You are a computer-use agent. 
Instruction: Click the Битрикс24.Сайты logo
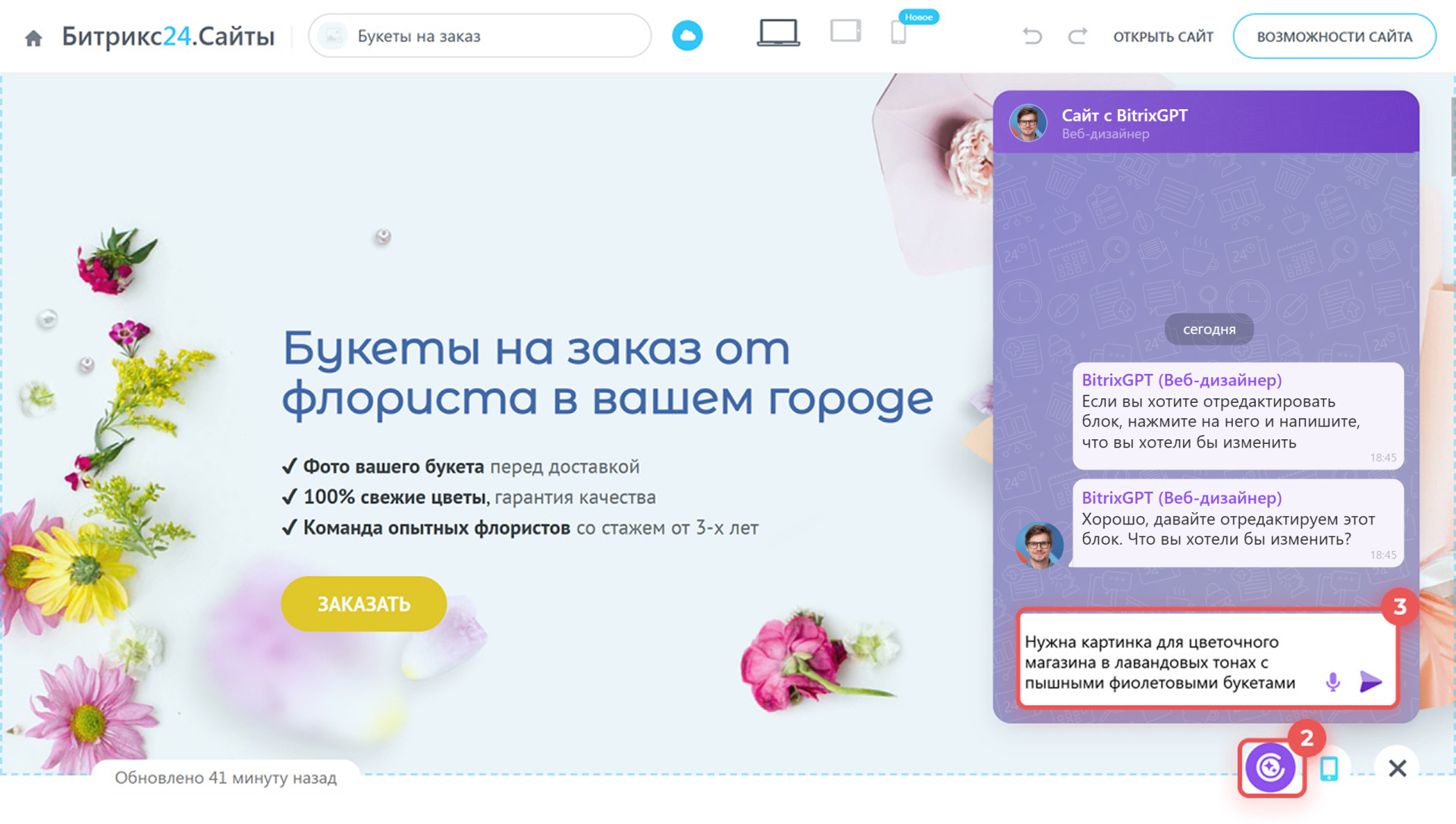click(168, 36)
